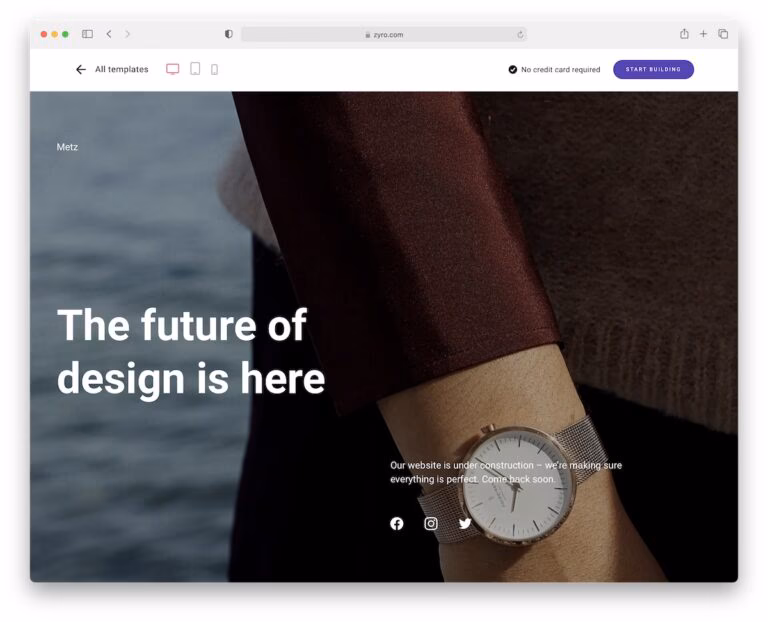Image resolution: width=768 pixels, height=622 pixels.
Task: Go back with browser back chevron
Action: [109, 34]
